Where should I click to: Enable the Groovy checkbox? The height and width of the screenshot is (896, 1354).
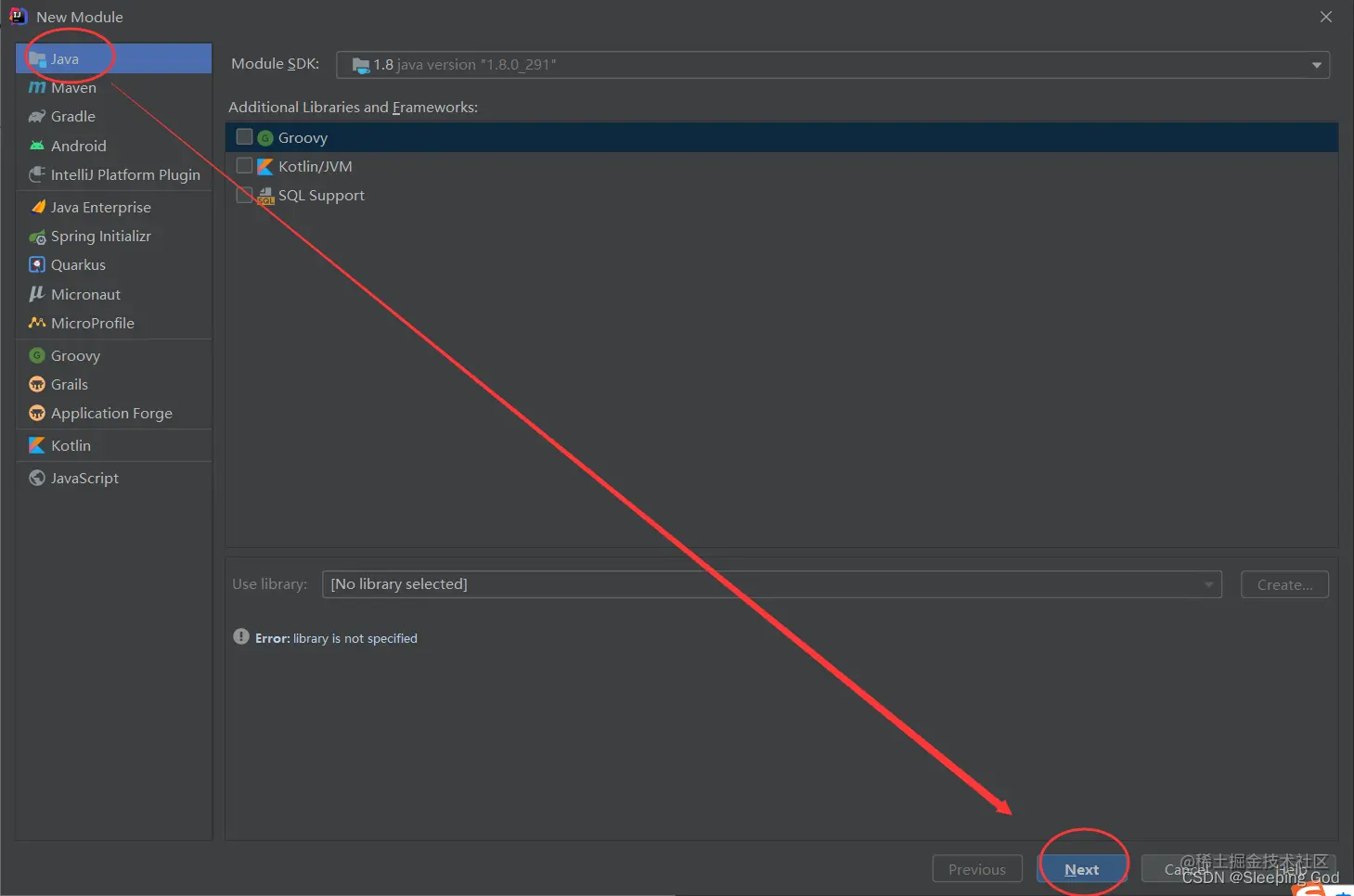(245, 137)
